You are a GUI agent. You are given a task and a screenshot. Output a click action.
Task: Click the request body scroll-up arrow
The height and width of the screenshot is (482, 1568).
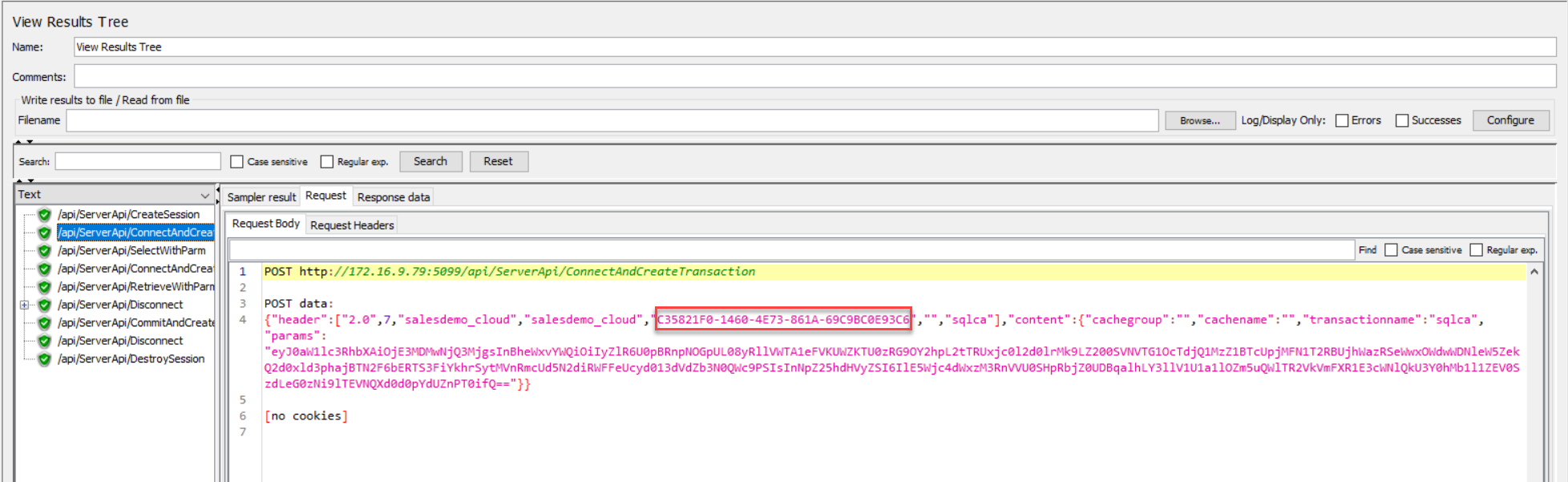[1534, 272]
